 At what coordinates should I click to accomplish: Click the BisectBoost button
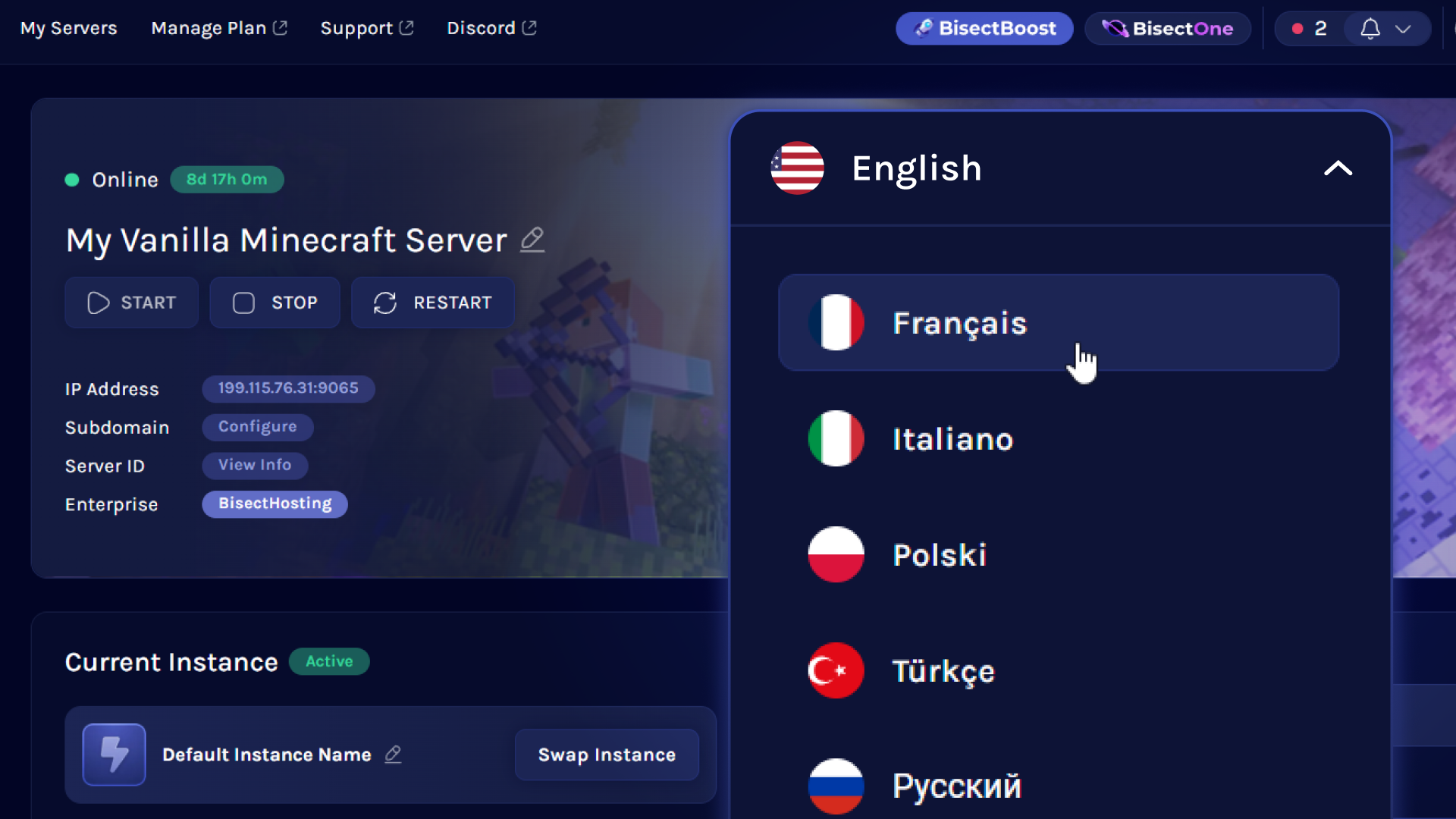pyautogui.click(x=984, y=29)
